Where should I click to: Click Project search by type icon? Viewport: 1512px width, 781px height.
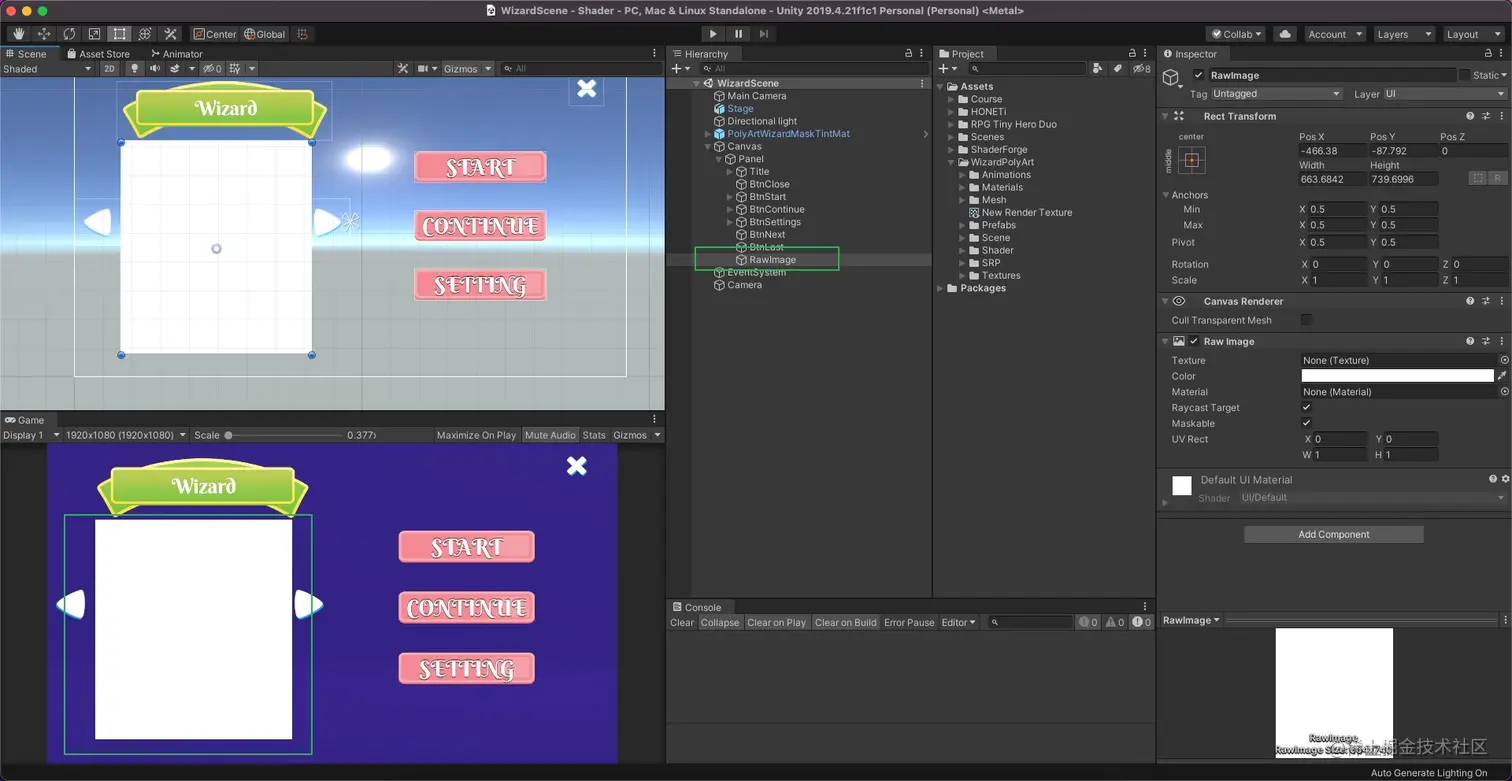coord(1098,69)
